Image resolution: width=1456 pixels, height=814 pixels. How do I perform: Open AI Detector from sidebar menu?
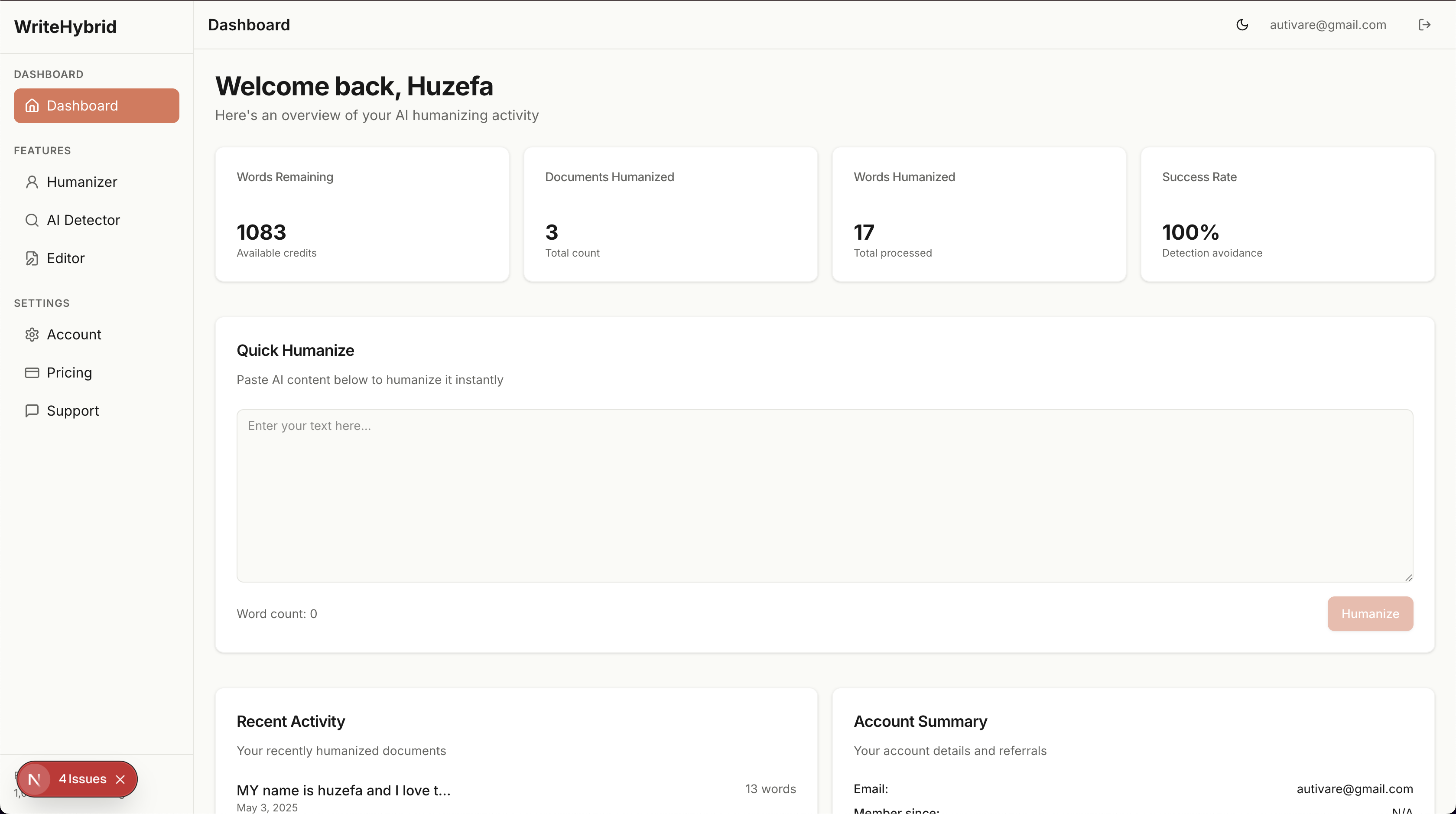tap(83, 220)
